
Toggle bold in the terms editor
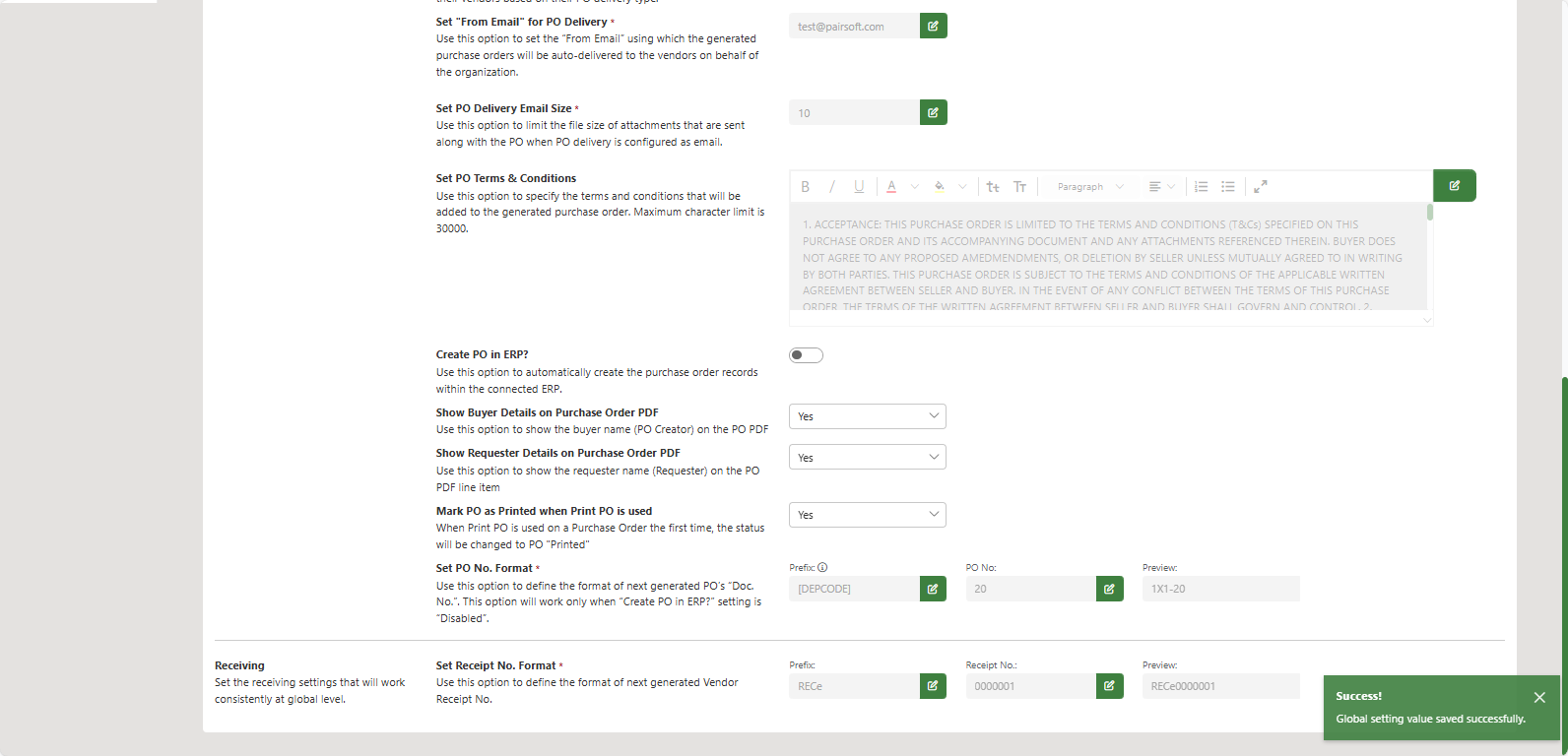tap(805, 186)
